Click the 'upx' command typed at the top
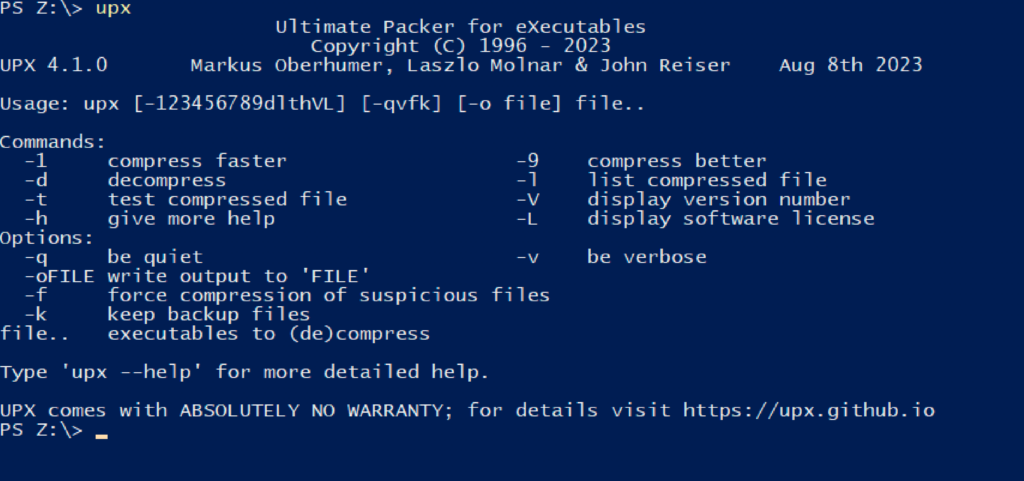The image size is (1024, 481). point(112,9)
